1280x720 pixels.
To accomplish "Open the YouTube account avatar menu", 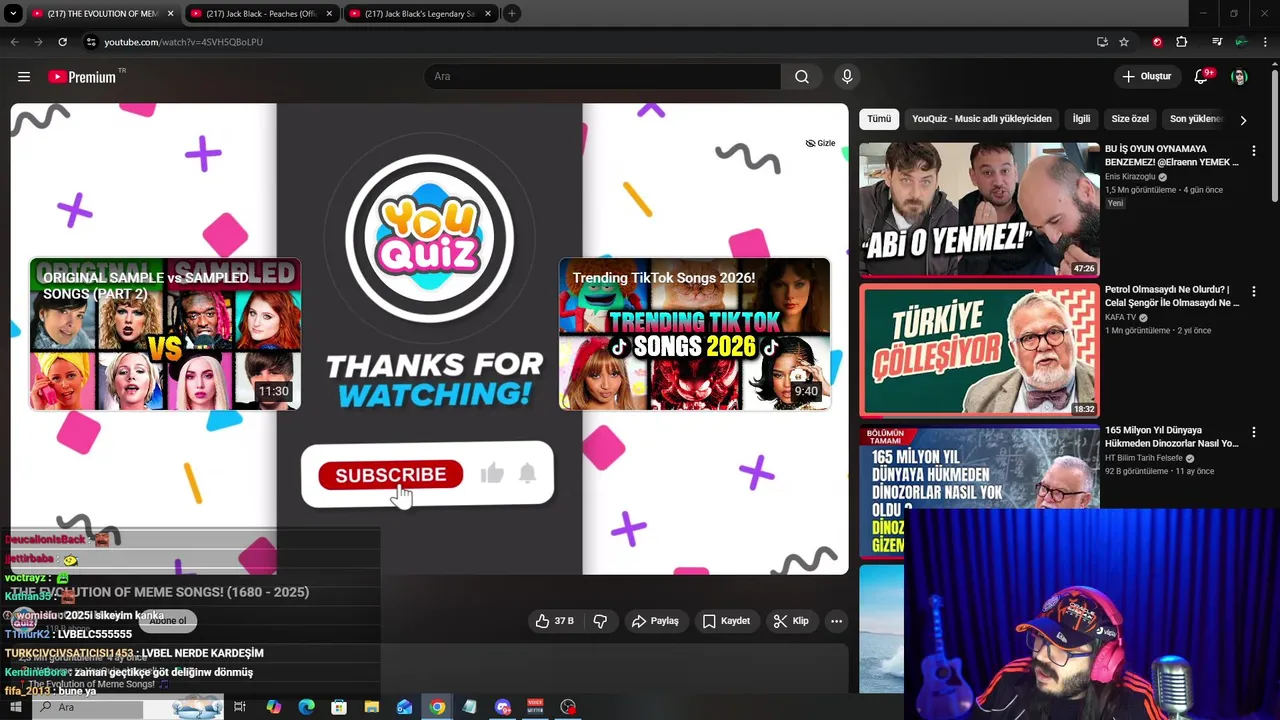I will tap(1239, 77).
